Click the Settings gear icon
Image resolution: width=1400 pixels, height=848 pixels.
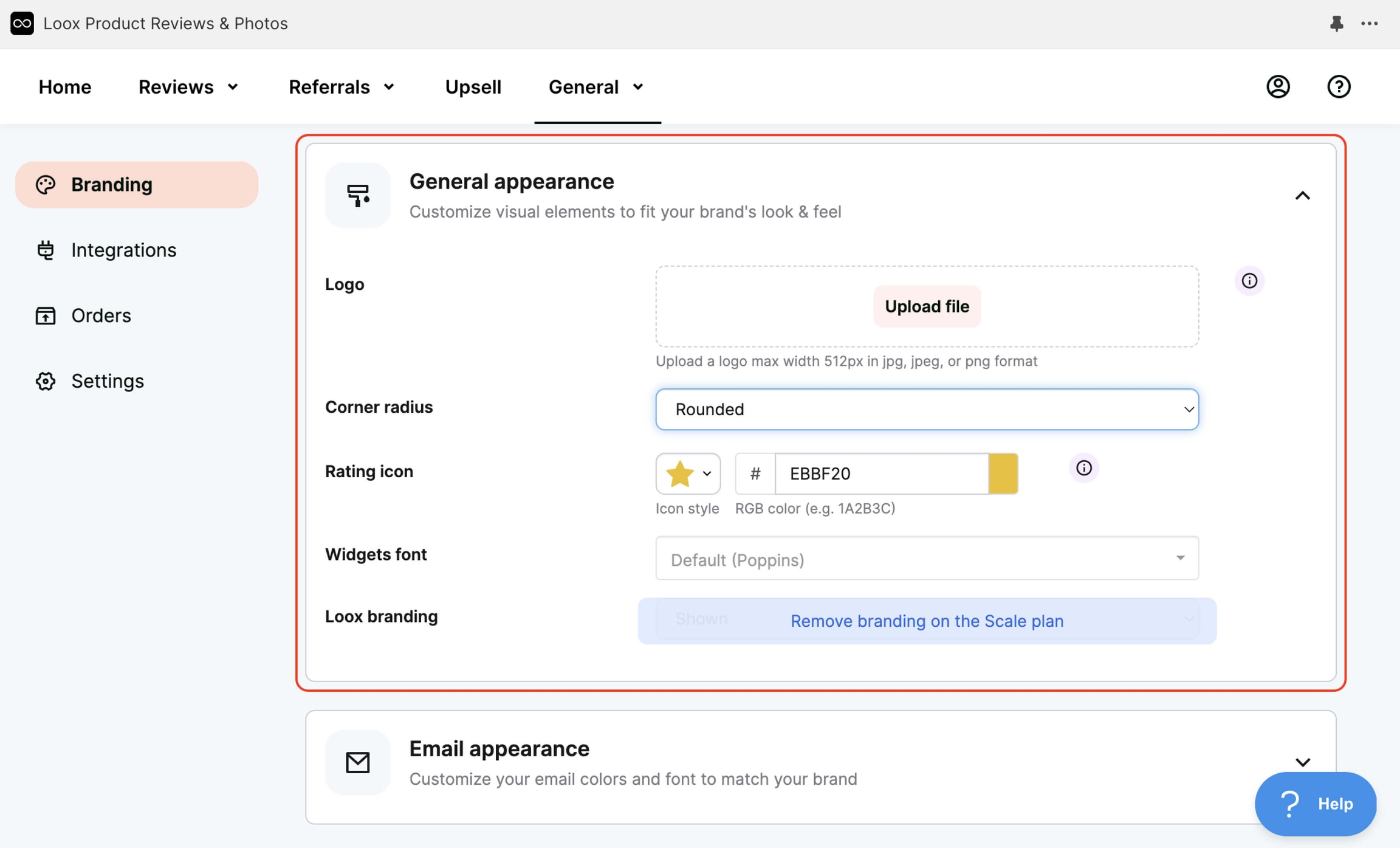(46, 381)
